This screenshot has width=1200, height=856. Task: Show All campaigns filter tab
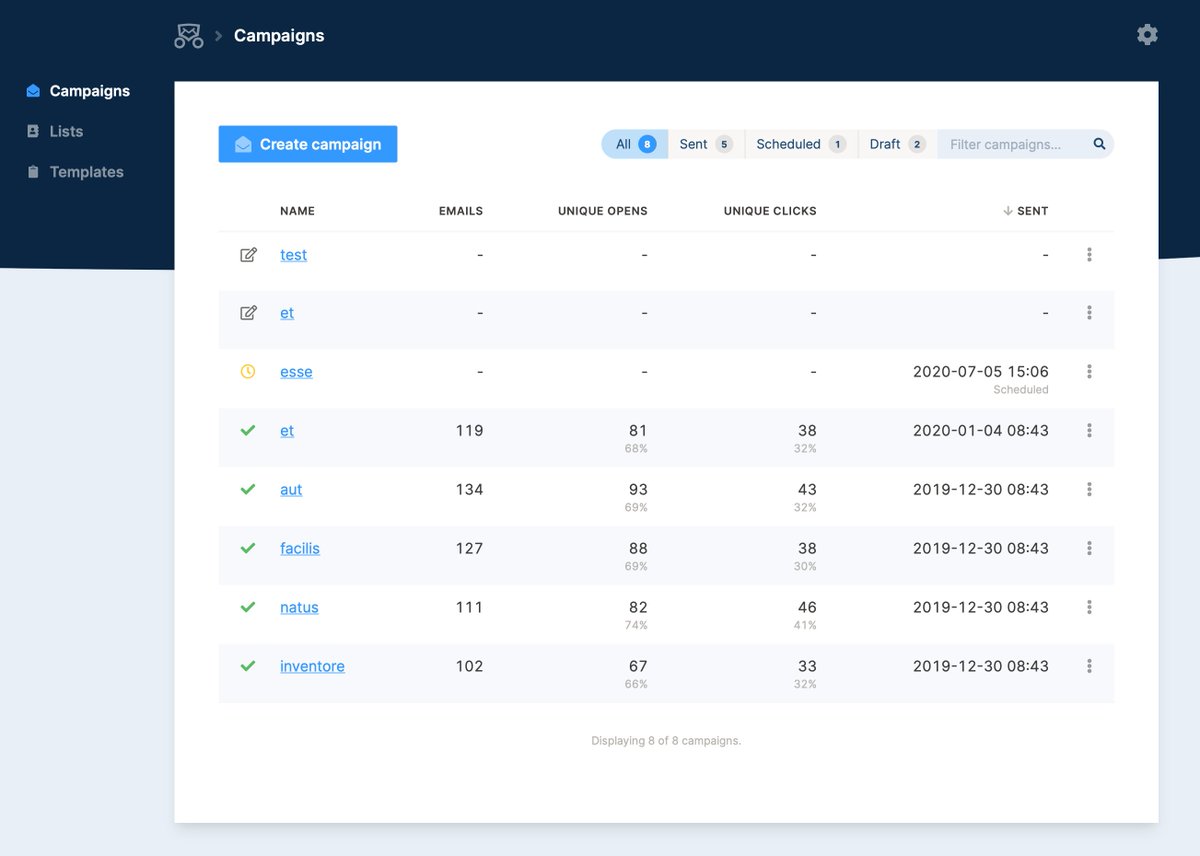click(634, 144)
